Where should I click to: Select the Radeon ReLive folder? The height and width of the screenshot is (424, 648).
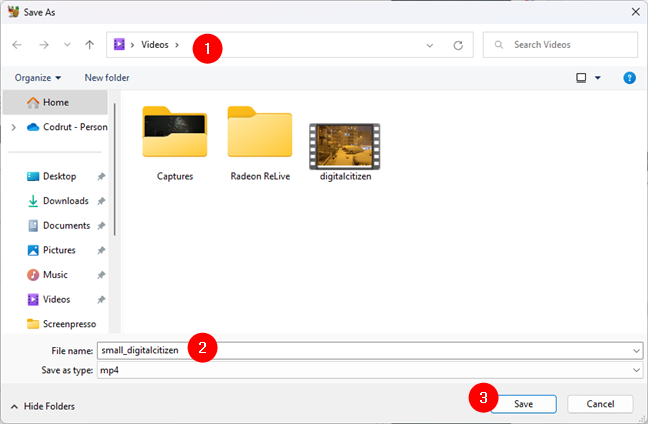click(x=260, y=143)
